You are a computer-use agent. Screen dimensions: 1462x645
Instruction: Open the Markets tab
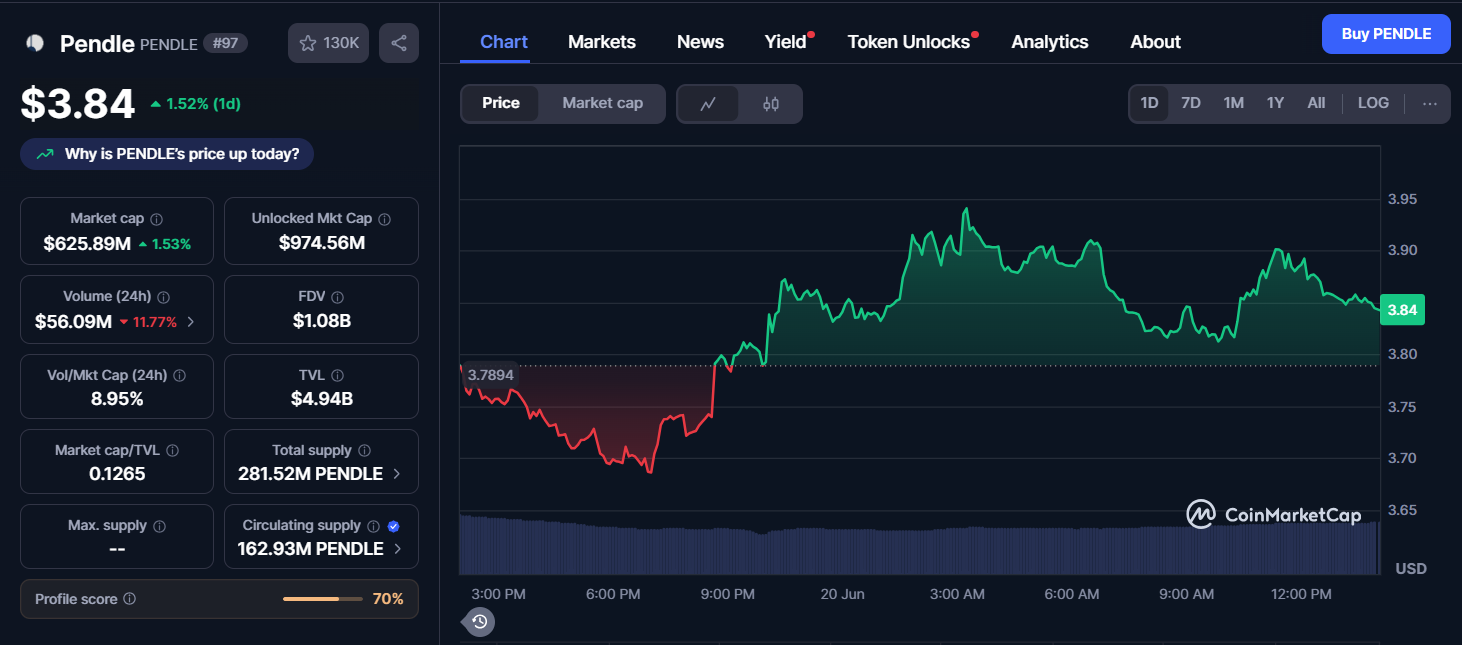pos(602,42)
